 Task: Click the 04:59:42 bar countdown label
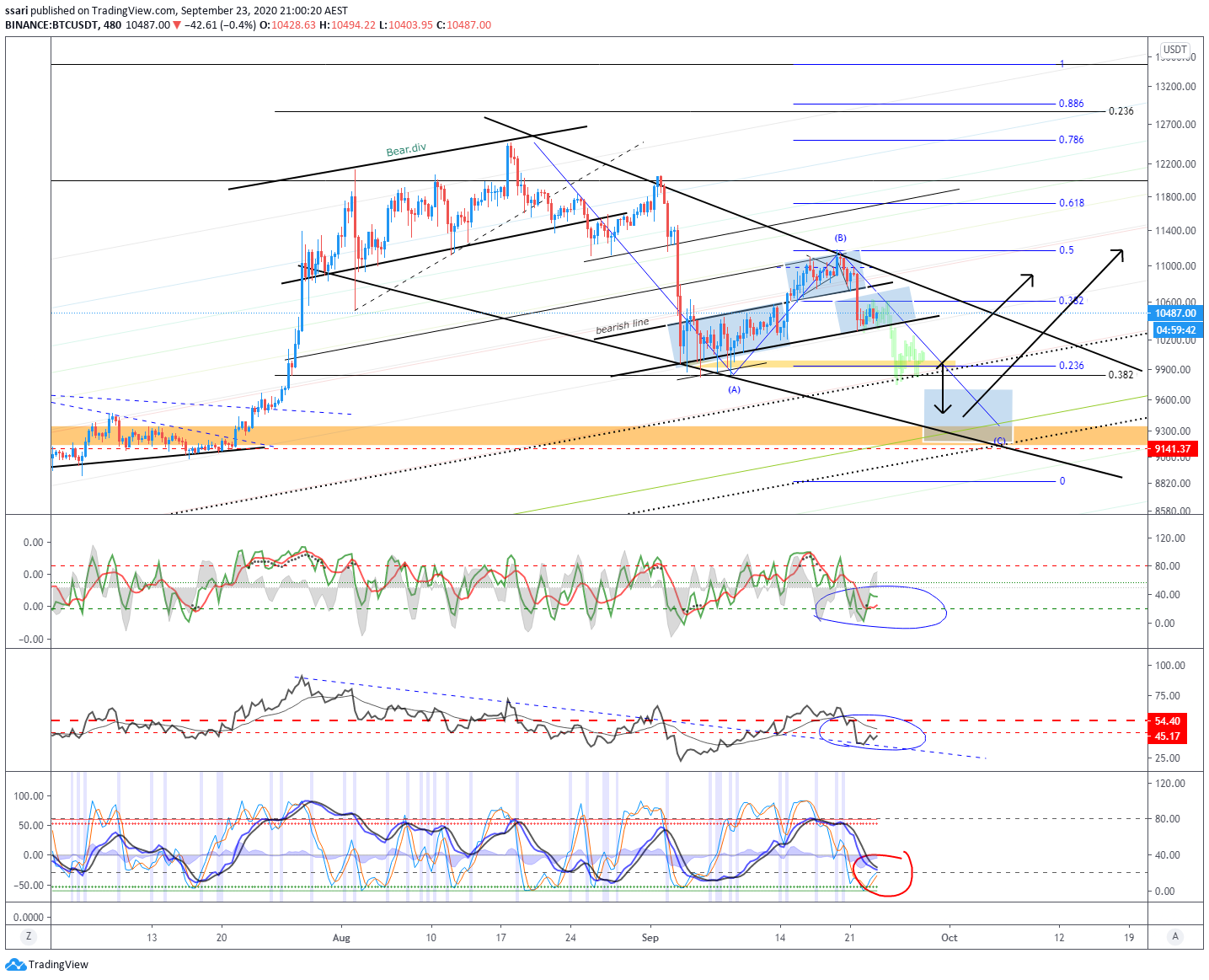click(x=1175, y=329)
